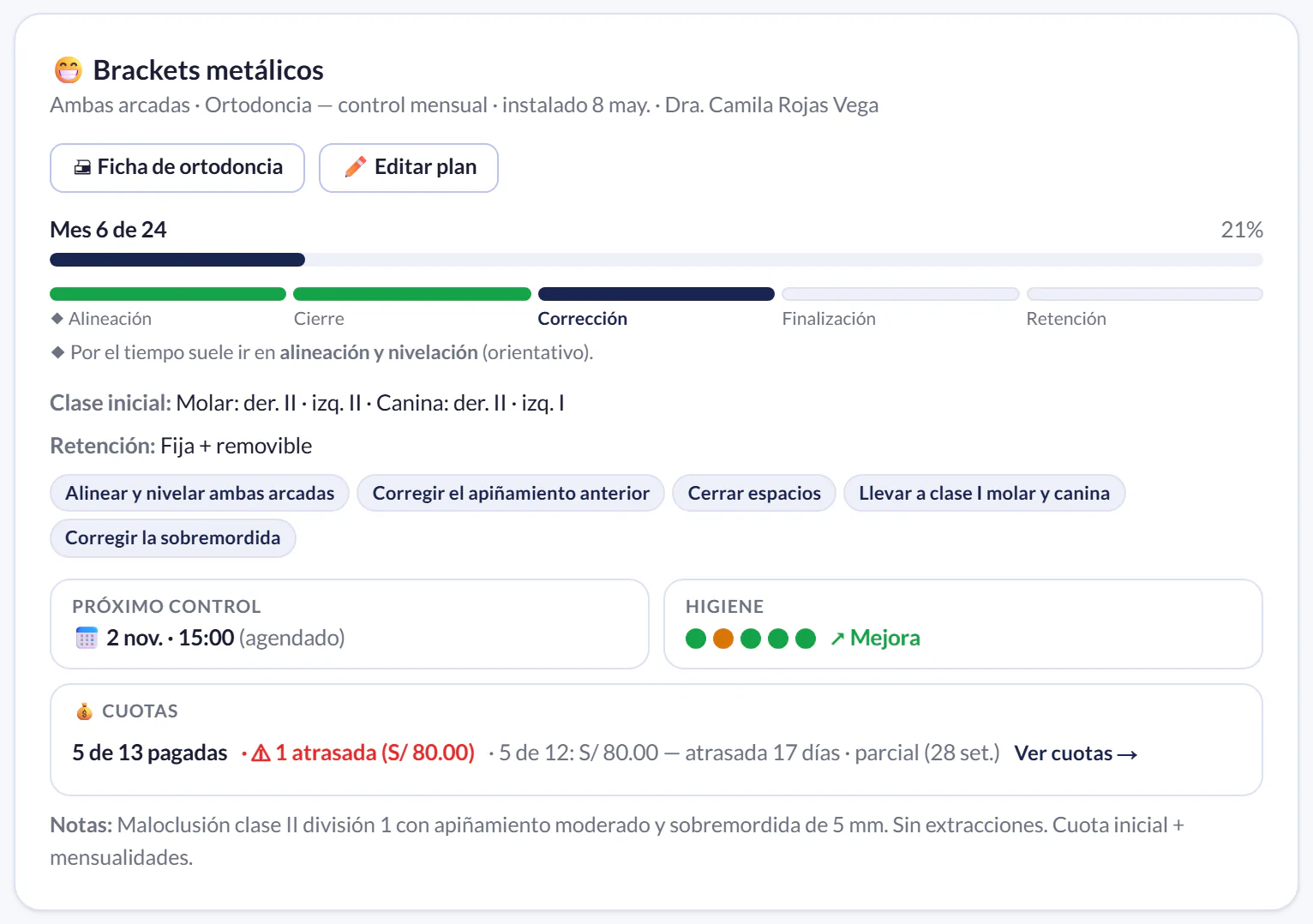Click the file icon in Ficha de ortodoncia
1313x924 pixels.
(82, 167)
